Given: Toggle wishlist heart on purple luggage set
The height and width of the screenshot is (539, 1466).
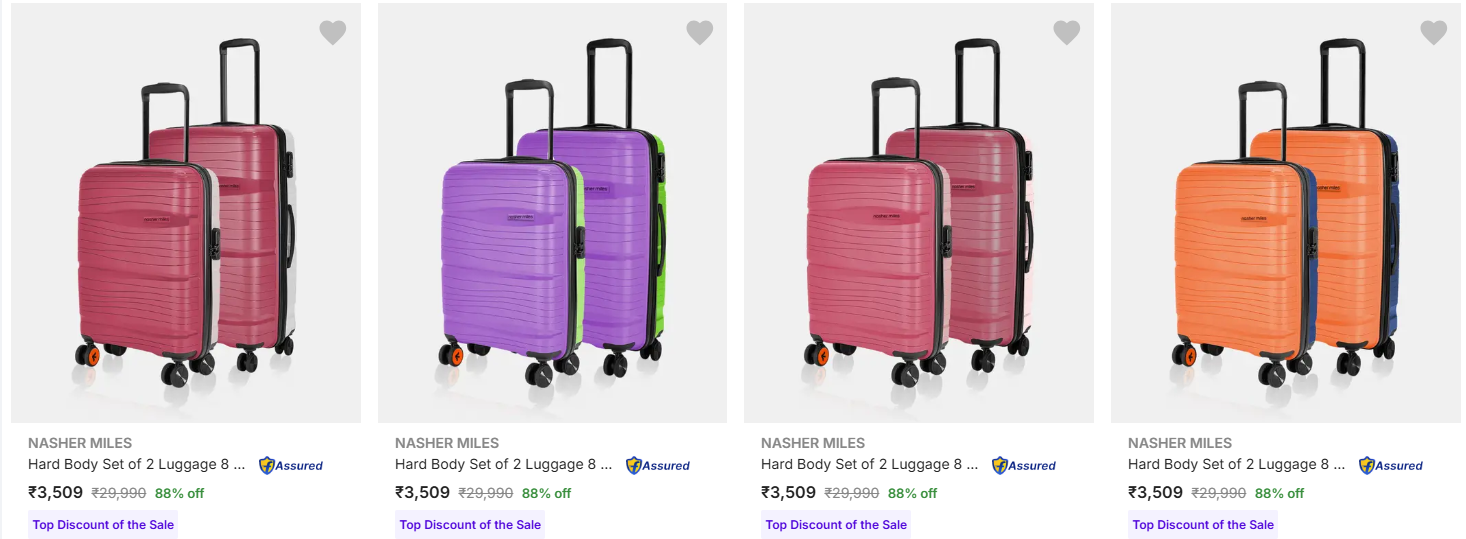Looking at the screenshot, I should click(x=700, y=33).
